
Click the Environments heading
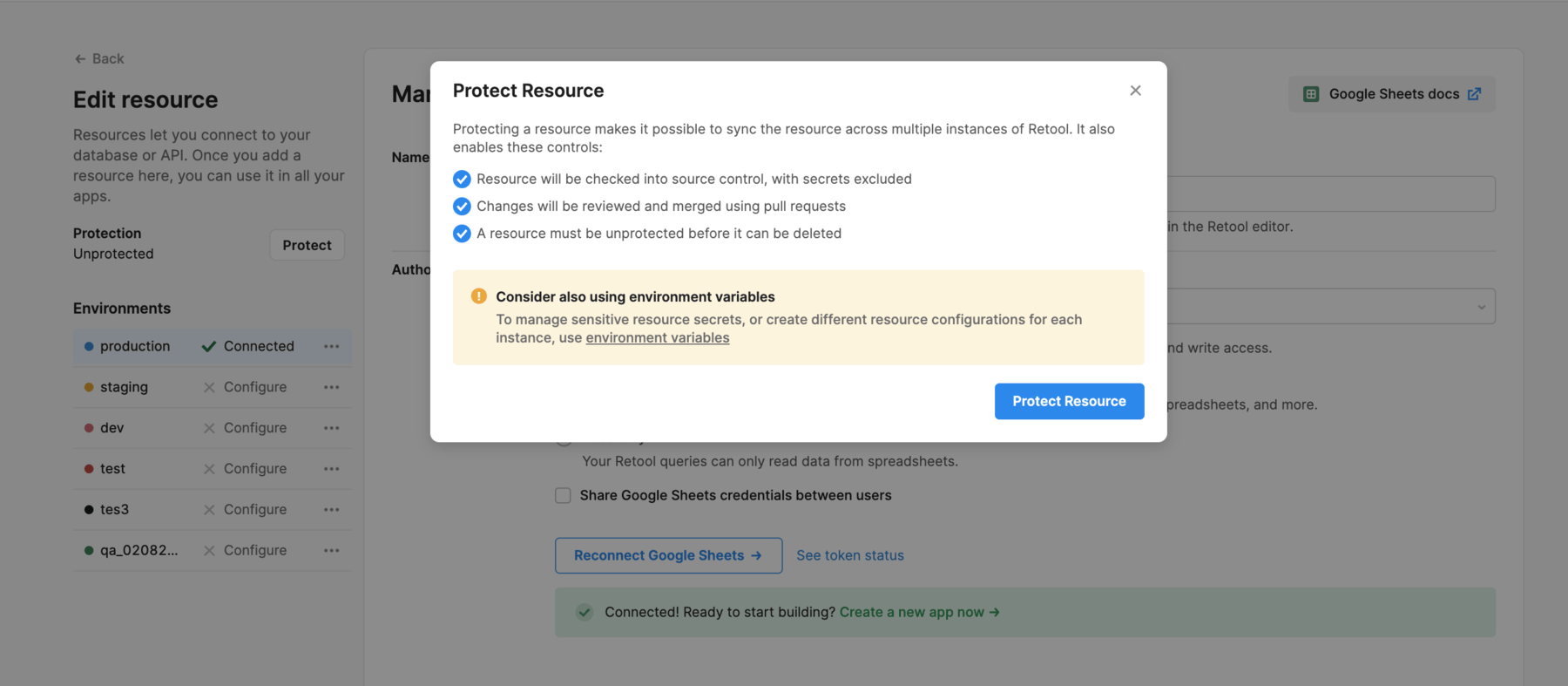click(122, 309)
